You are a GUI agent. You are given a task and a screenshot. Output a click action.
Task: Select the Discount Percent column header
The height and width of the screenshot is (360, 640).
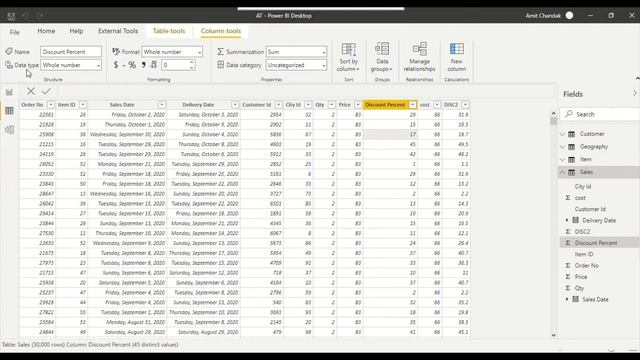(385, 105)
